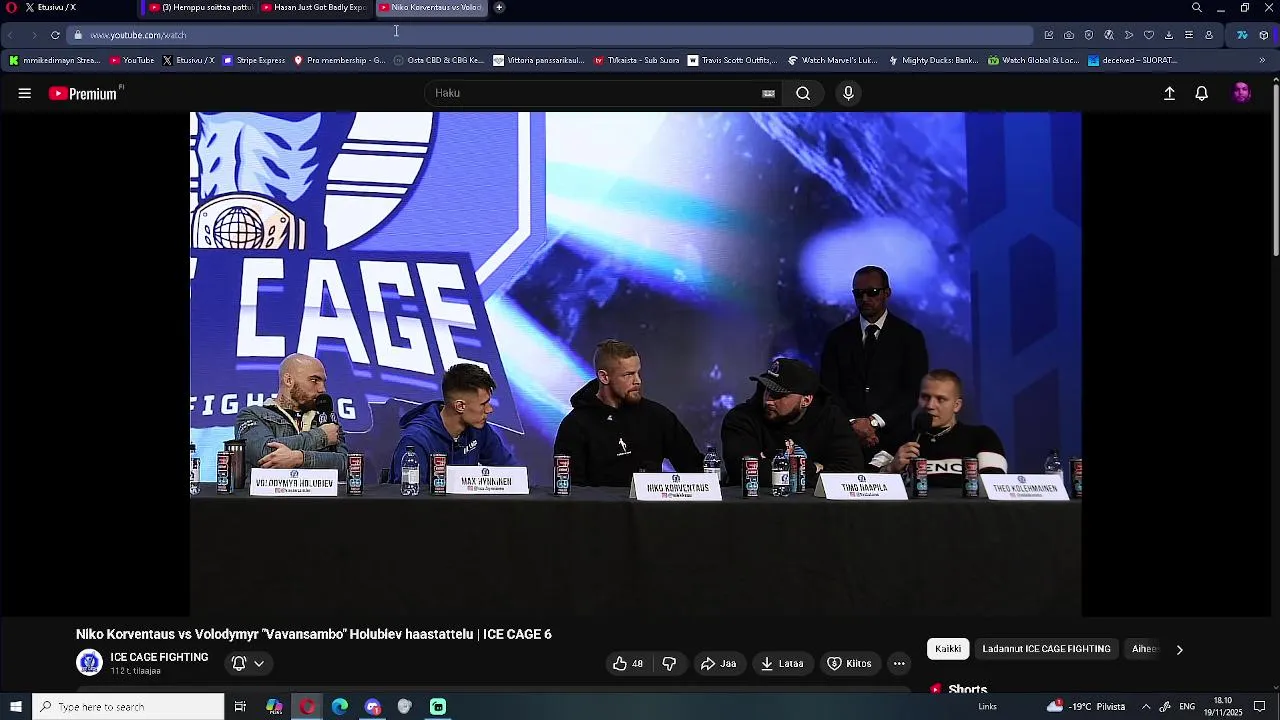Screen dimensions: 1280x720
Task: Click the Kiitos thanks button
Action: point(849,663)
